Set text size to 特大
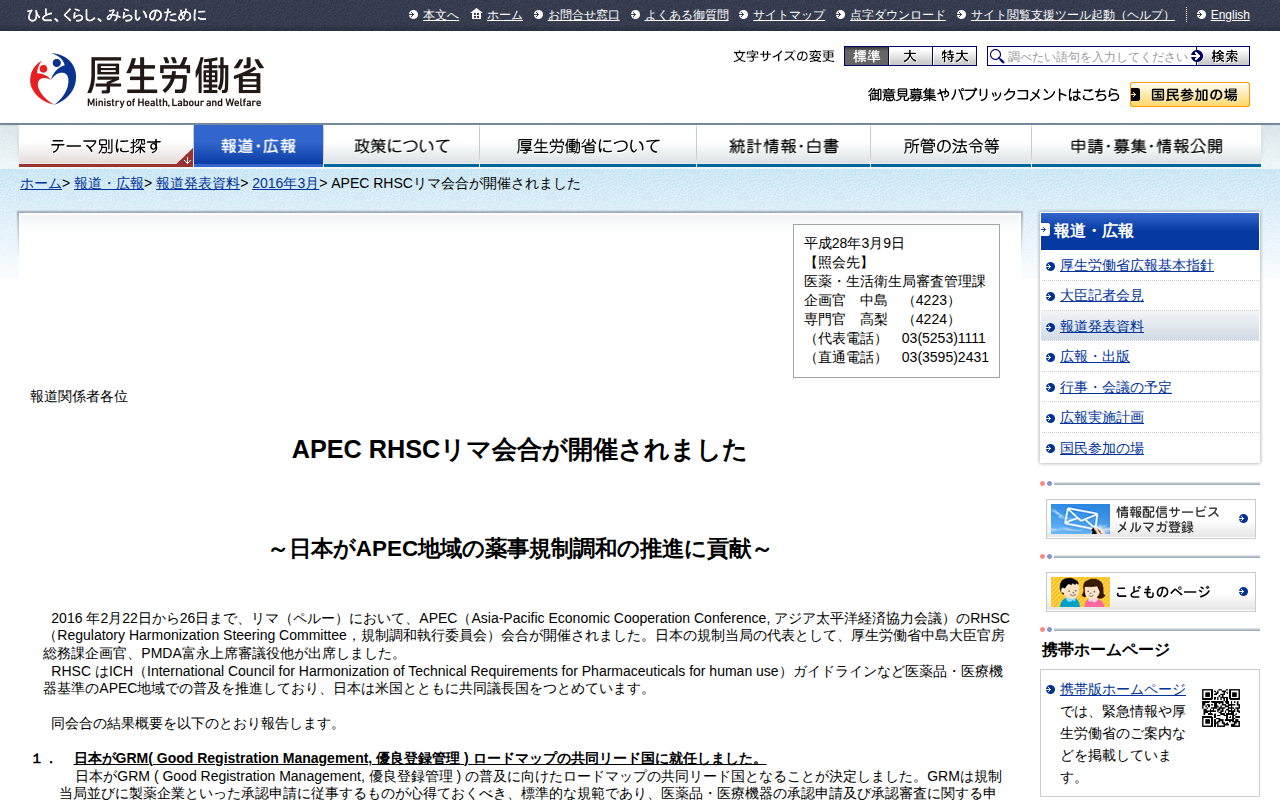1280x800 pixels. coord(954,57)
